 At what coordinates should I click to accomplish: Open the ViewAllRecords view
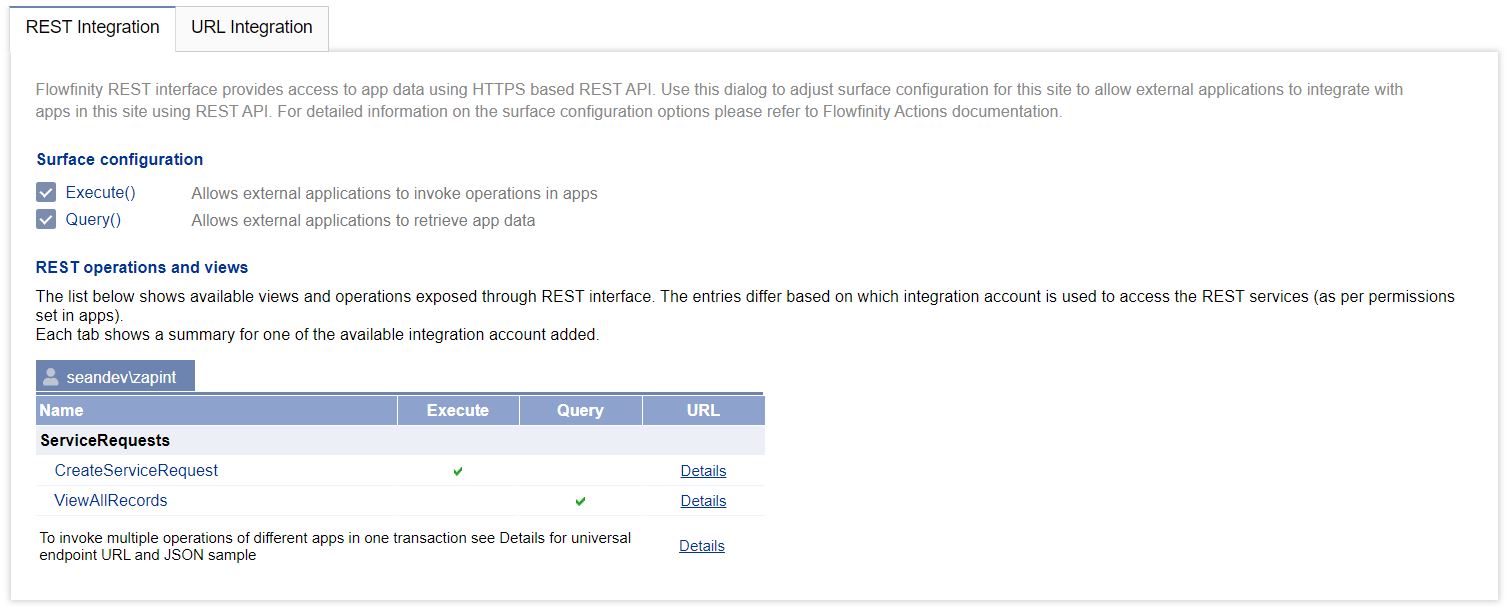111,500
